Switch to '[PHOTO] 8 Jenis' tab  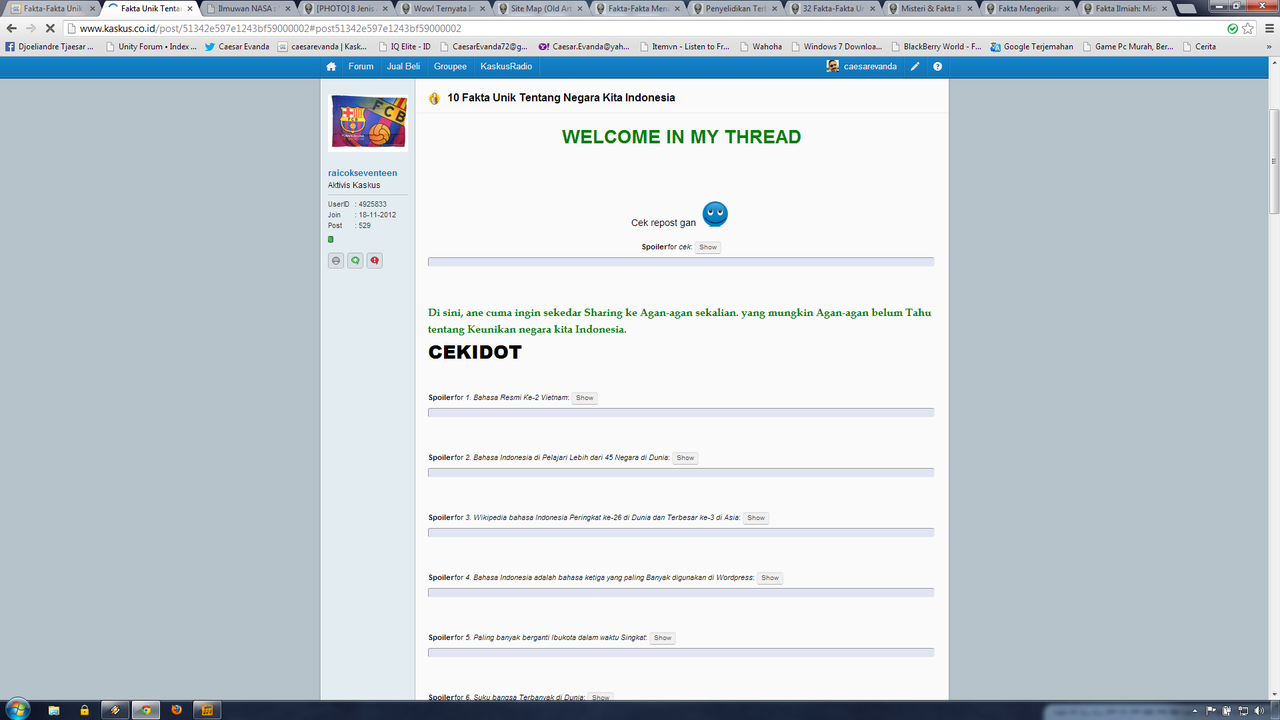[x=344, y=8]
